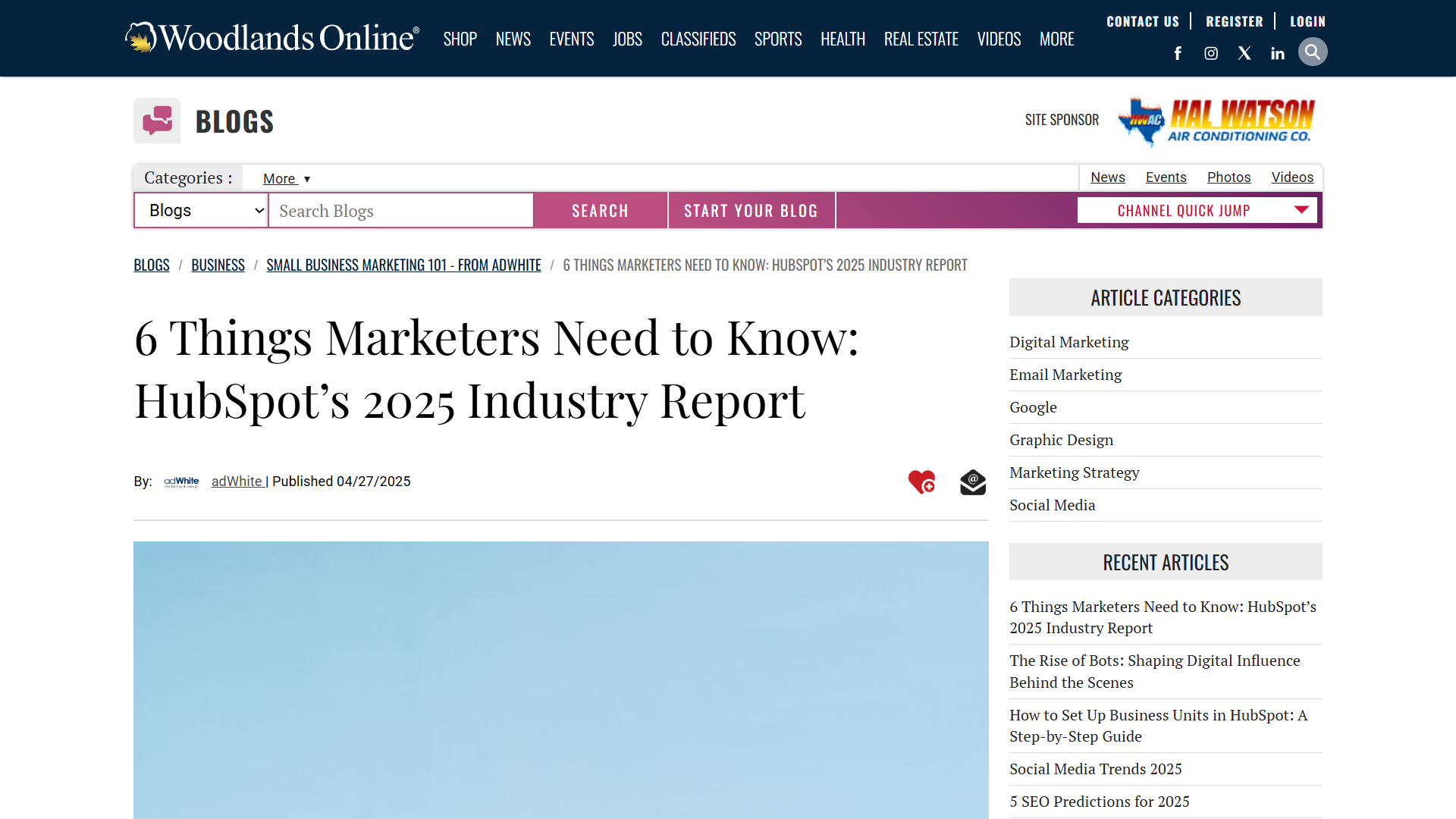Screen dimensions: 1456x819
Task: Click the Woodlands Online logo
Action: click(x=272, y=37)
